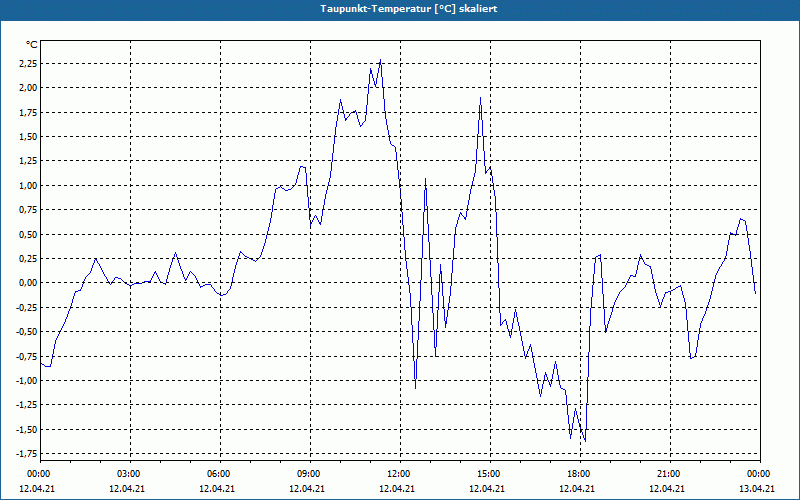
Task: Select the '09:00' time label
Action: [x=311, y=474]
